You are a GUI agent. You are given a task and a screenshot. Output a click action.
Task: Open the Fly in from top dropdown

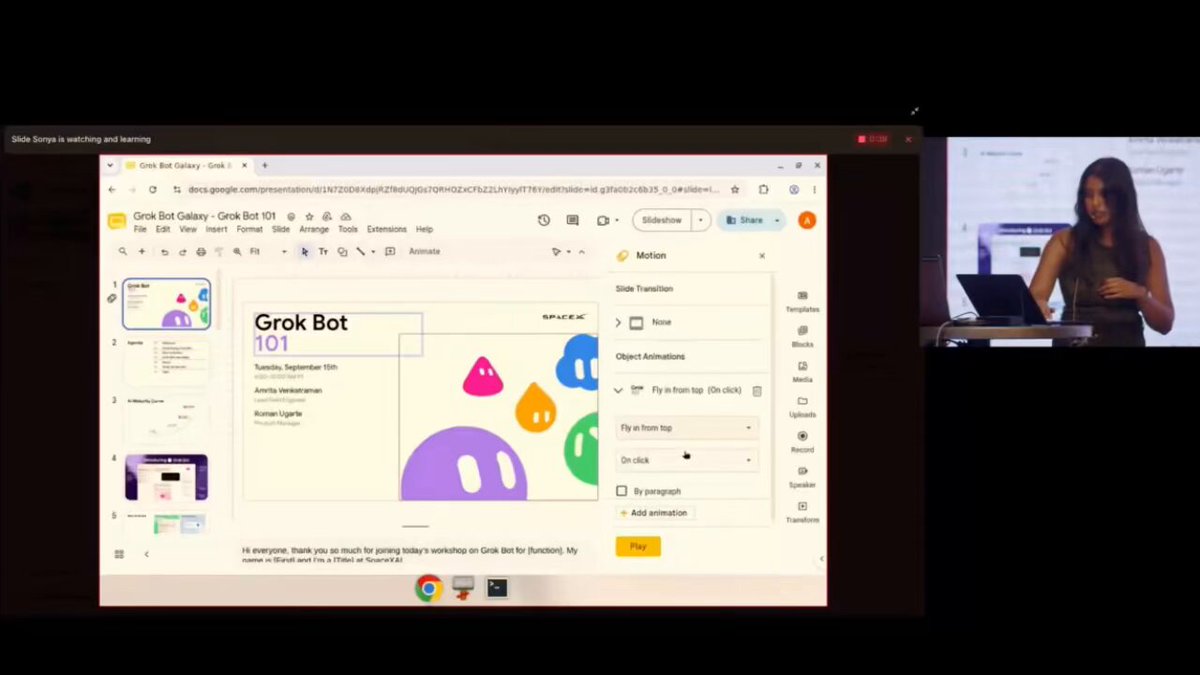[686, 428]
